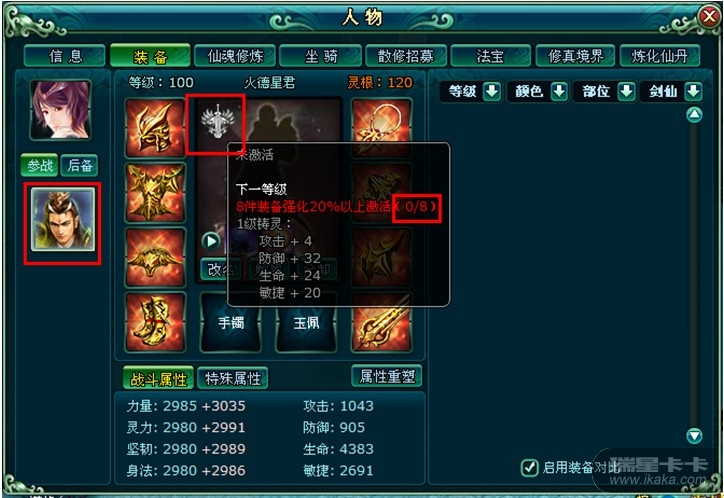Click the inventory scroll down arrow
Image resolution: width=724 pixels, height=498 pixels.
[x=694, y=436]
